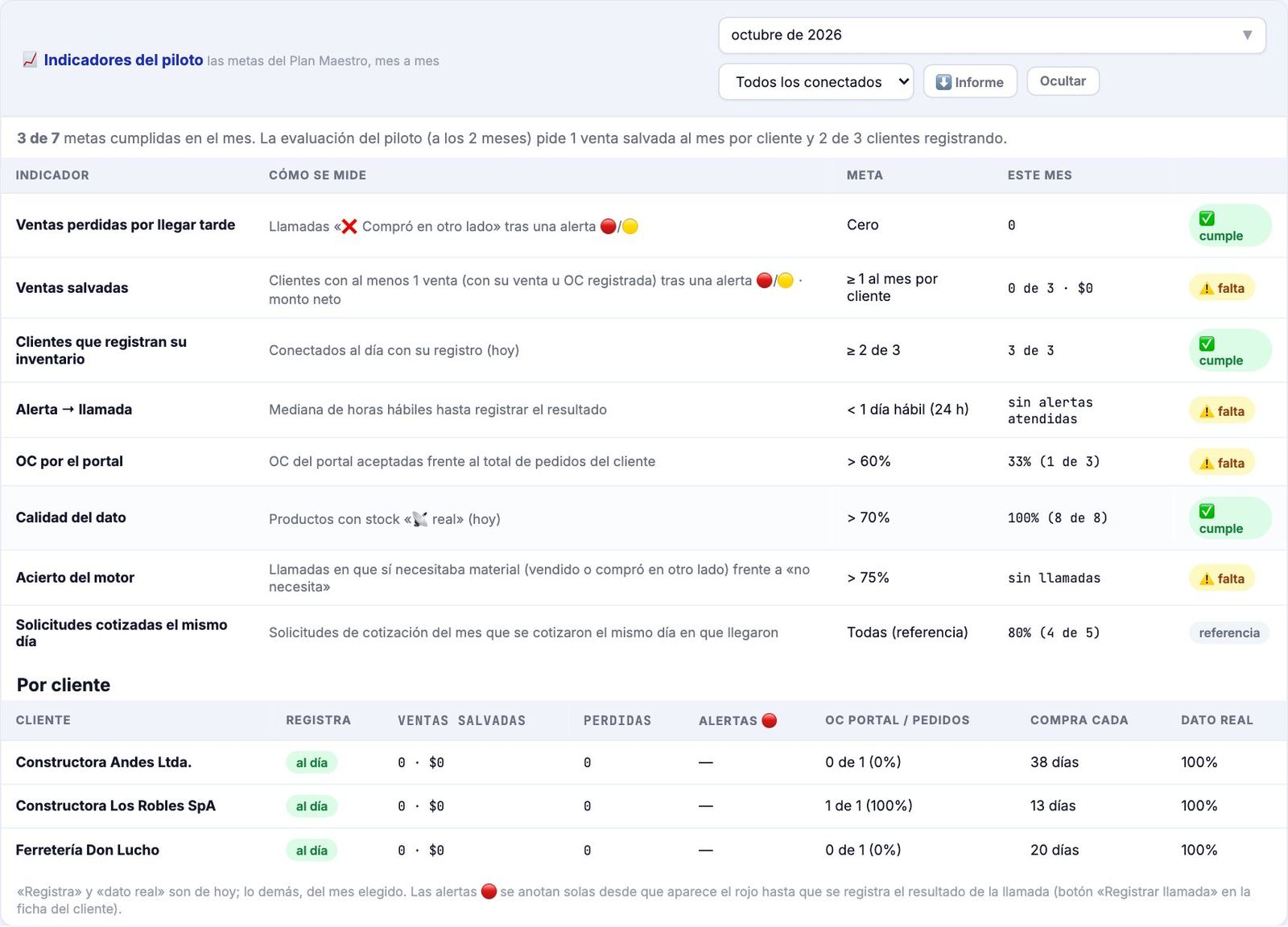This screenshot has height=927, width=1288.
Task: Click the warning icon on Ventas salvadas falta badge
Action: tap(1207, 288)
